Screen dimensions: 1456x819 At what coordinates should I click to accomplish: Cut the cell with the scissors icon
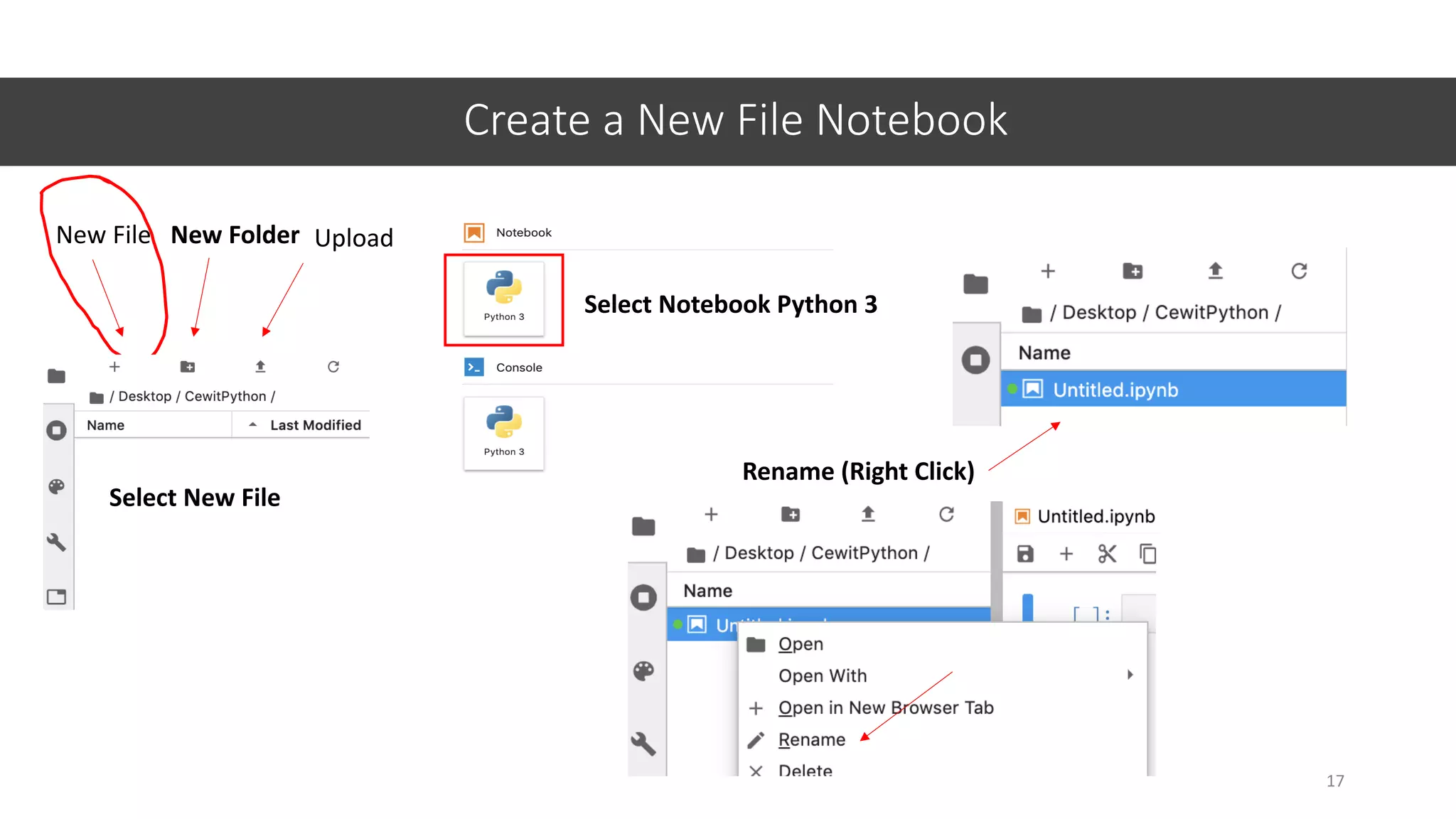click(1107, 554)
